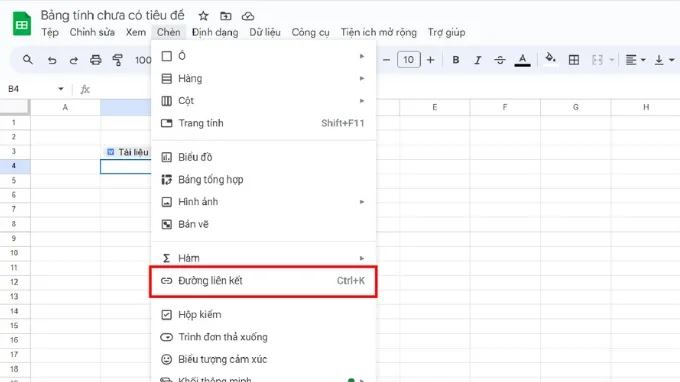Open the name box dropdown arrow
This screenshot has height=382, width=680.
tap(61, 89)
